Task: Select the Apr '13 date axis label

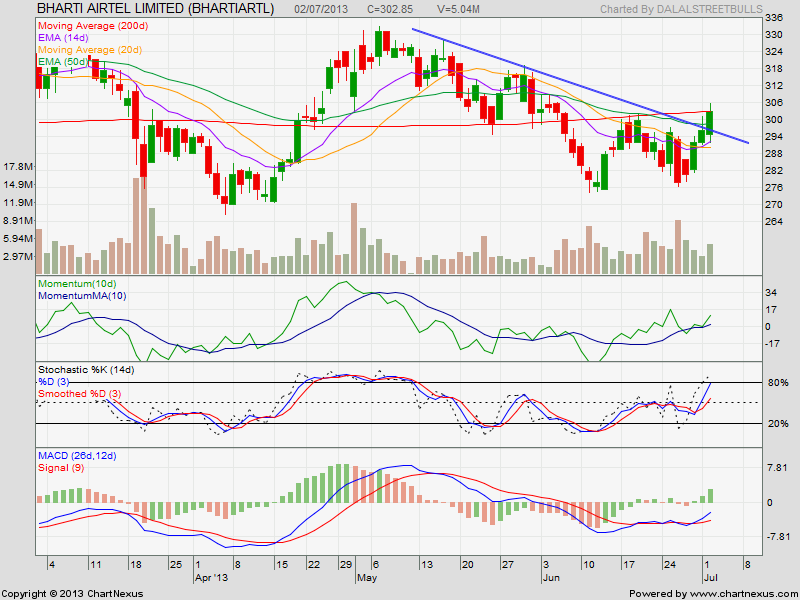Action: [211, 578]
